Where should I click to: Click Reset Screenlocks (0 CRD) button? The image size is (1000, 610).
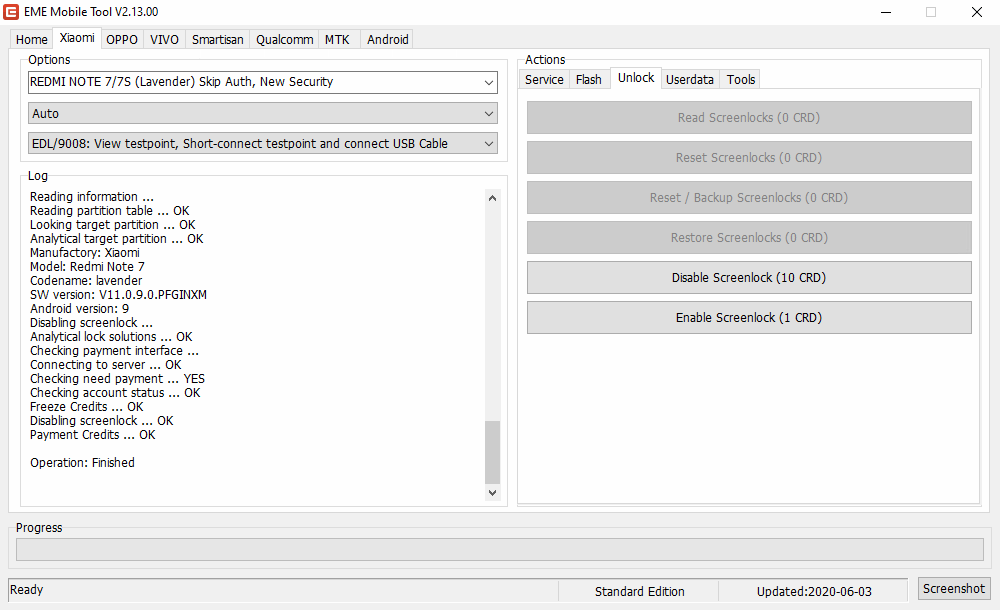point(749,158)
